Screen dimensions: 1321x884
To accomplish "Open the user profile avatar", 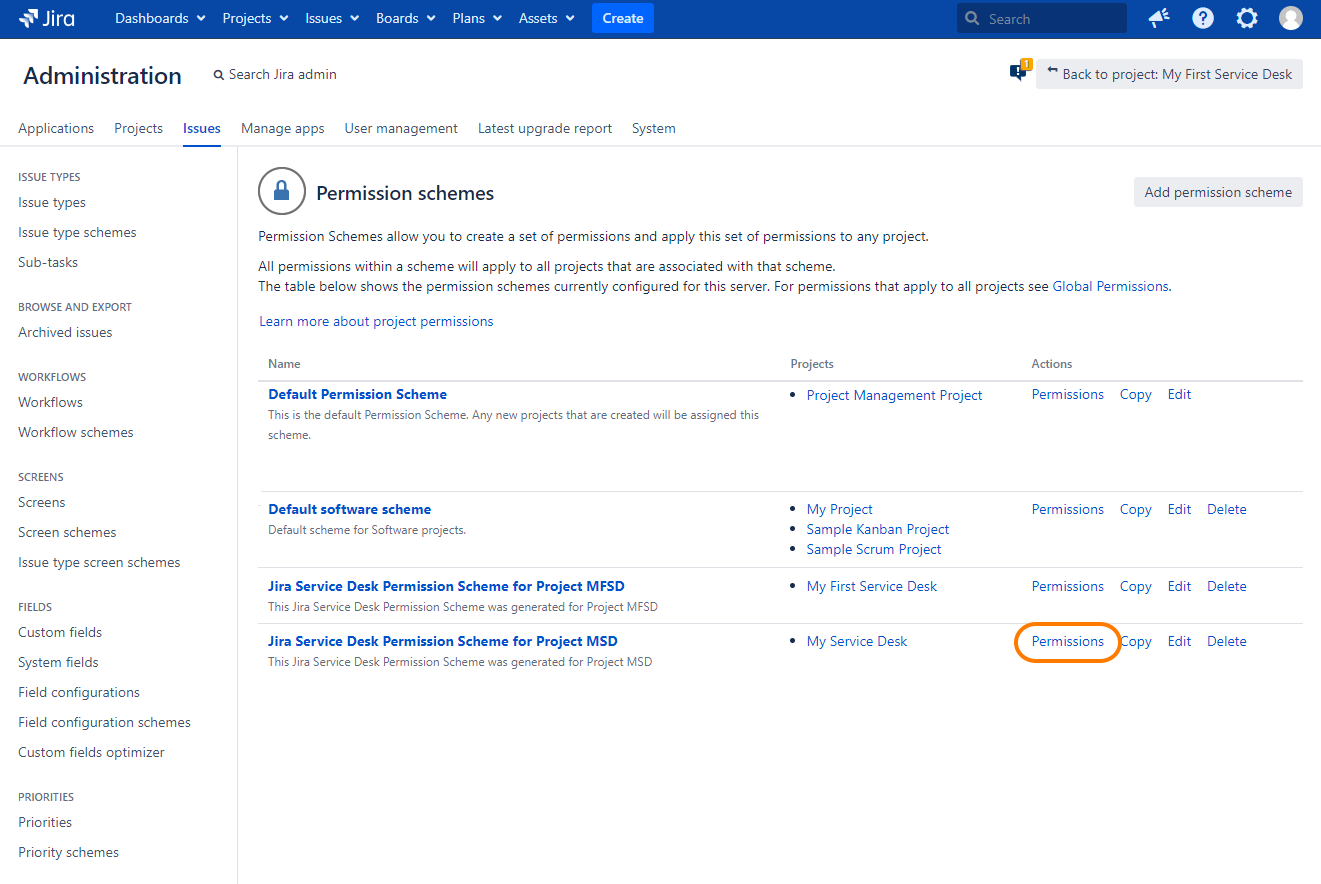I will point(1291,18).
